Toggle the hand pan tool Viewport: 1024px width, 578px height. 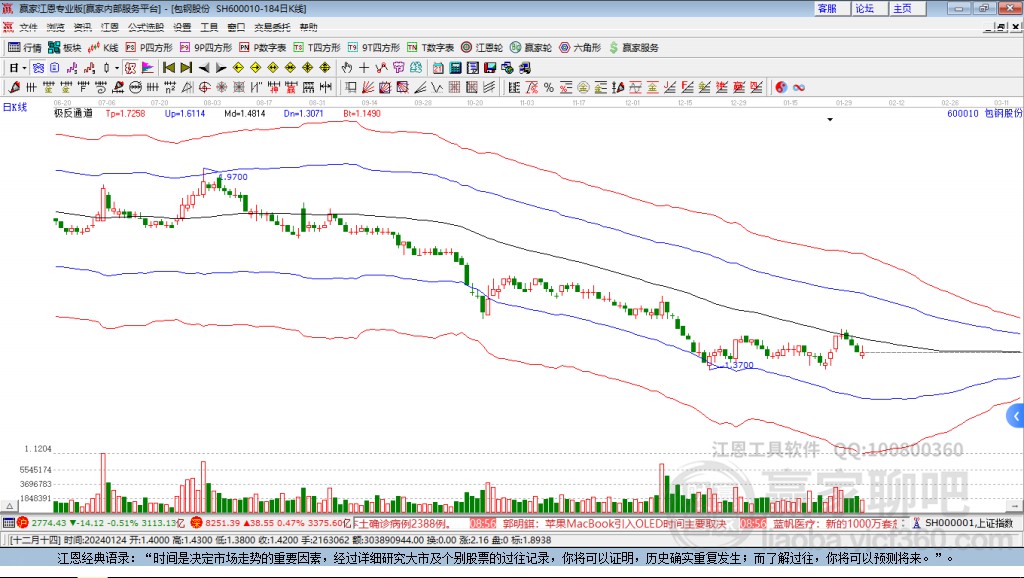(x=347, y=68)
